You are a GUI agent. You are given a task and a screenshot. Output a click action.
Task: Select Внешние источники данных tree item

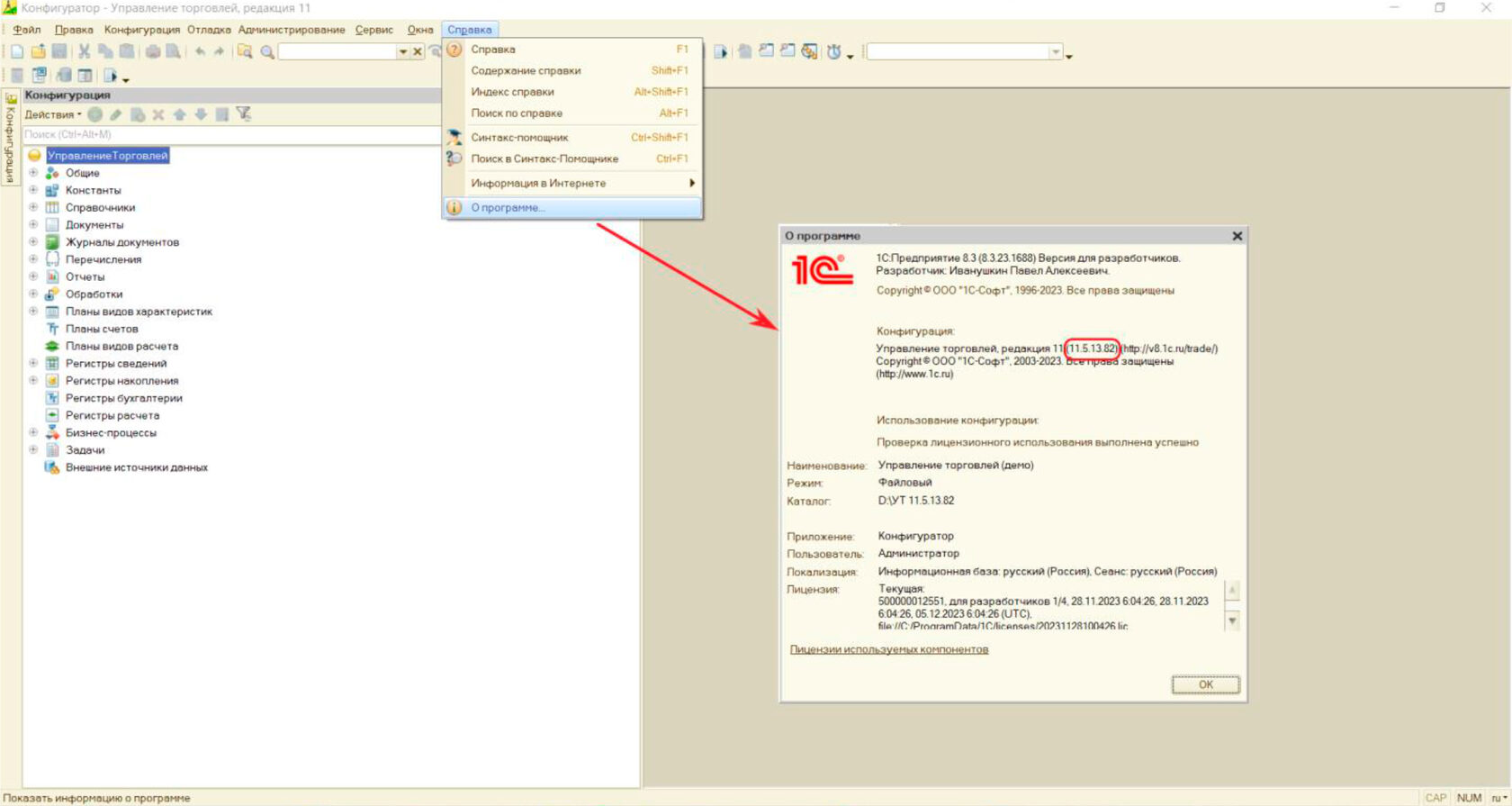(x=137, y=467)
